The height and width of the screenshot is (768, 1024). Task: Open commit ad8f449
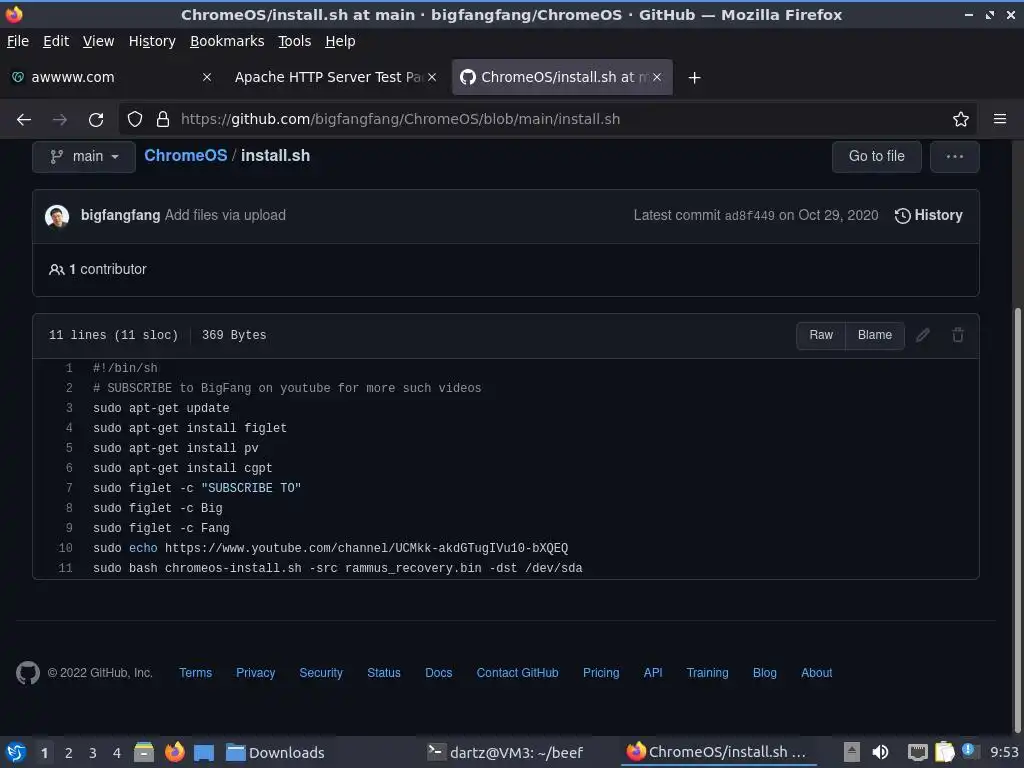point(749,216)
